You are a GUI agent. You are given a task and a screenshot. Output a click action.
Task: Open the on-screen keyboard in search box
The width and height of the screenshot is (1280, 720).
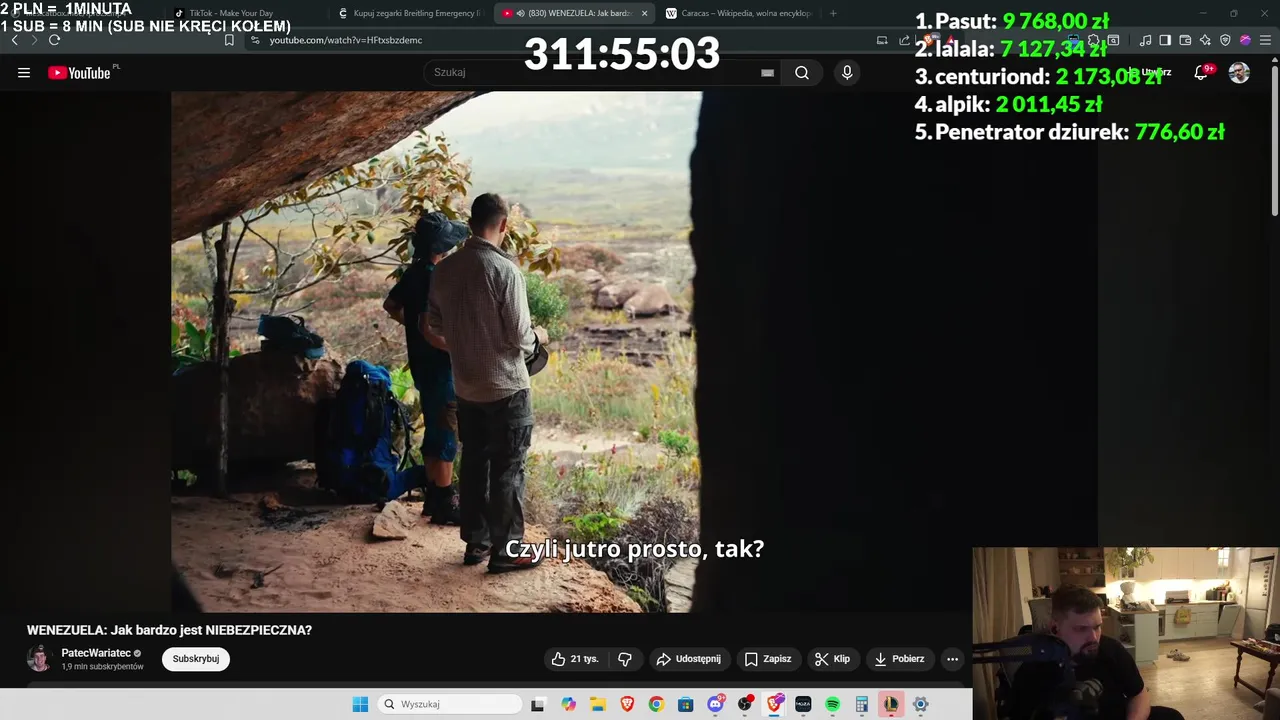pyautogui.click(x=767, y=73)
